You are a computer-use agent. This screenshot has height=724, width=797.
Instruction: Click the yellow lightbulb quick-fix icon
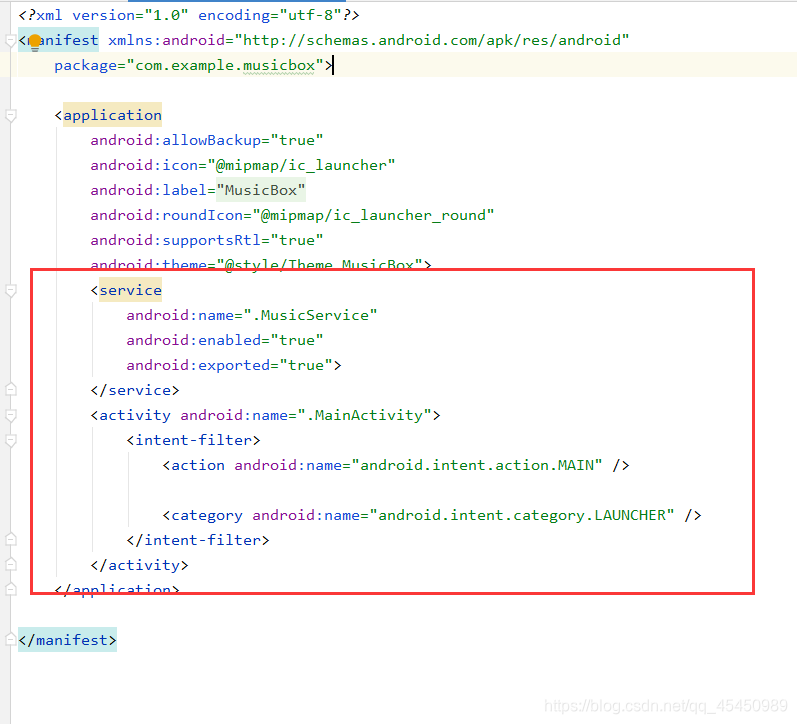[x=35, y=43]
